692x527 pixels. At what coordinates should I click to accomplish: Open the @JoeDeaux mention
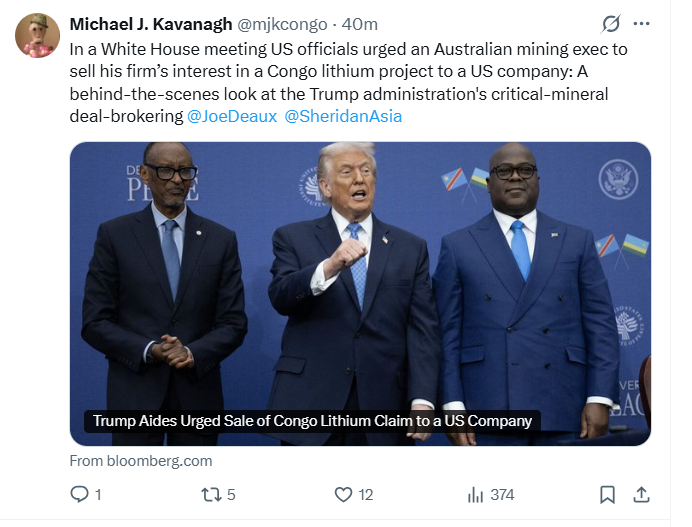(232, 117)
